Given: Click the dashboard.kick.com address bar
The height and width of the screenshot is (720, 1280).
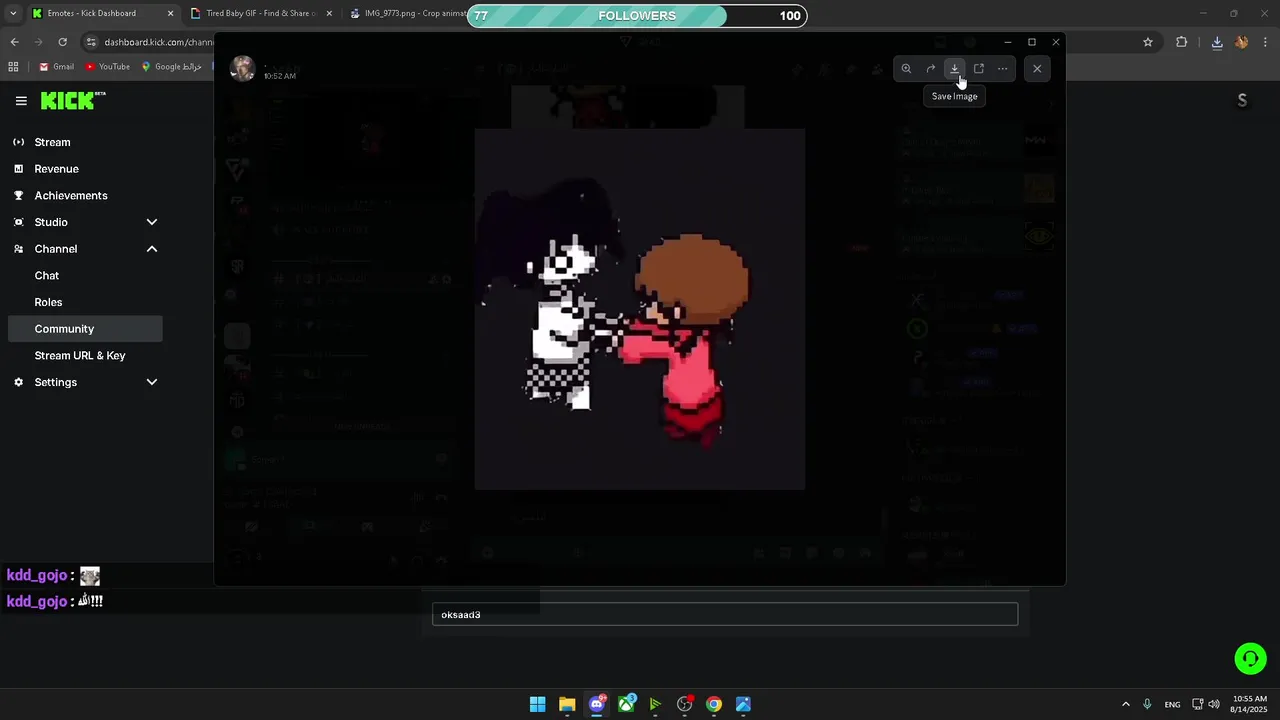Looking at the screenshot, I should pyautogui.click(x=160, y=42).
